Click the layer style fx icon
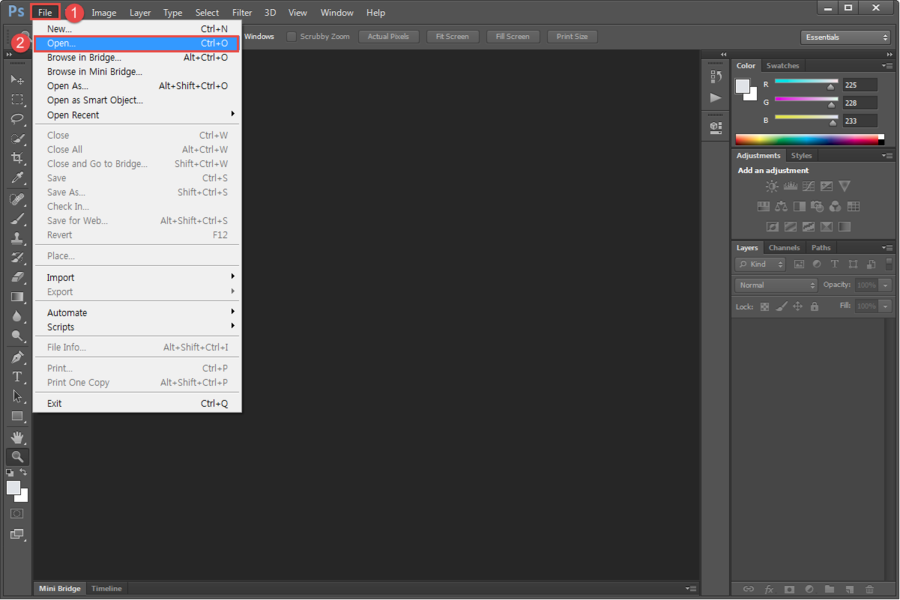 [x=769, y=589]
